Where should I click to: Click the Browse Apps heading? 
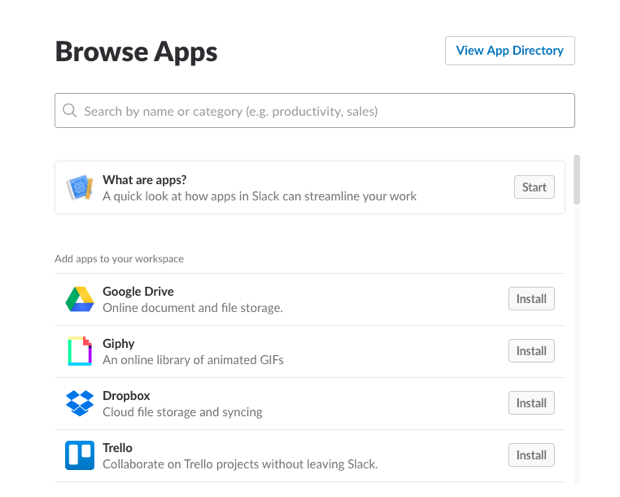[136, 52]
